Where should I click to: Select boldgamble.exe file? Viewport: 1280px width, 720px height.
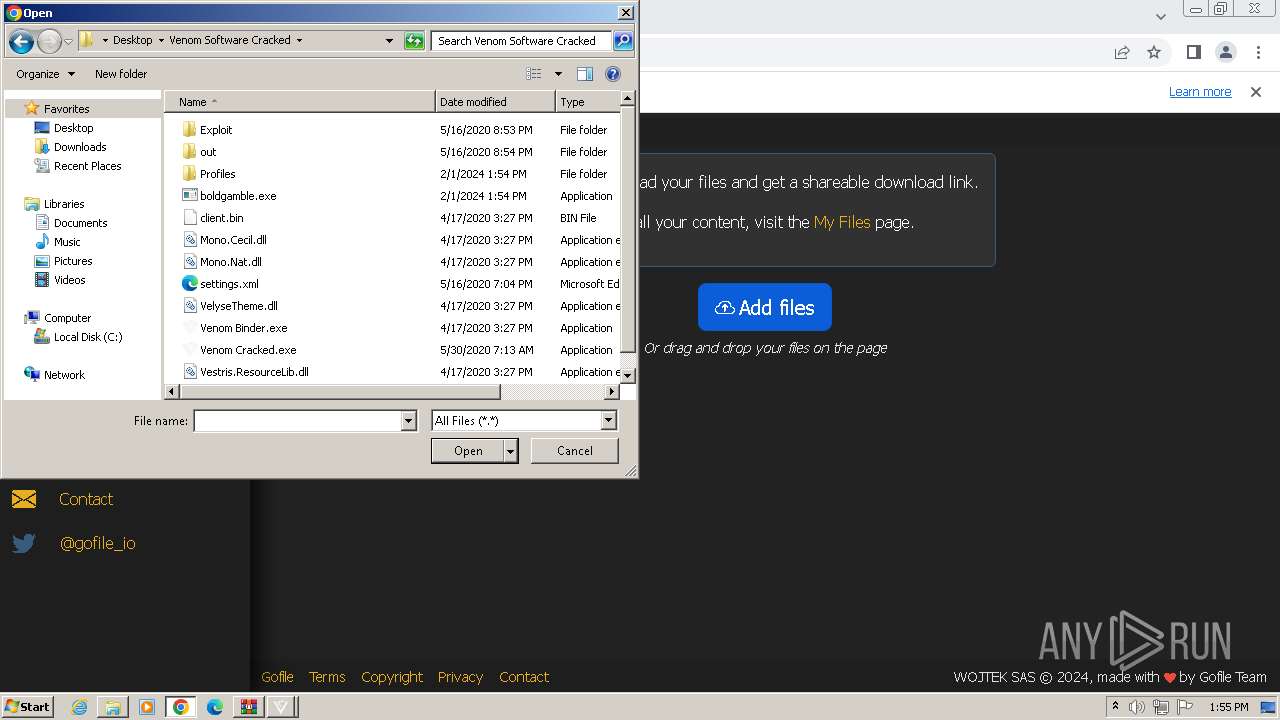[237, 196]
